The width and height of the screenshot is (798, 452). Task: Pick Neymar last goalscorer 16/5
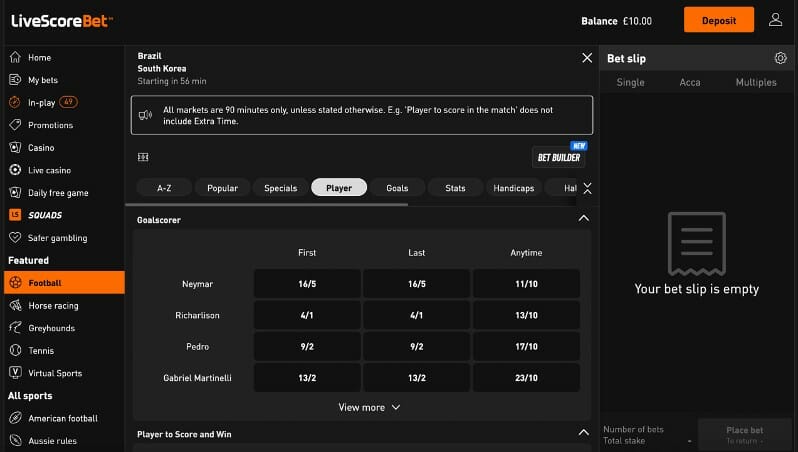416,284
